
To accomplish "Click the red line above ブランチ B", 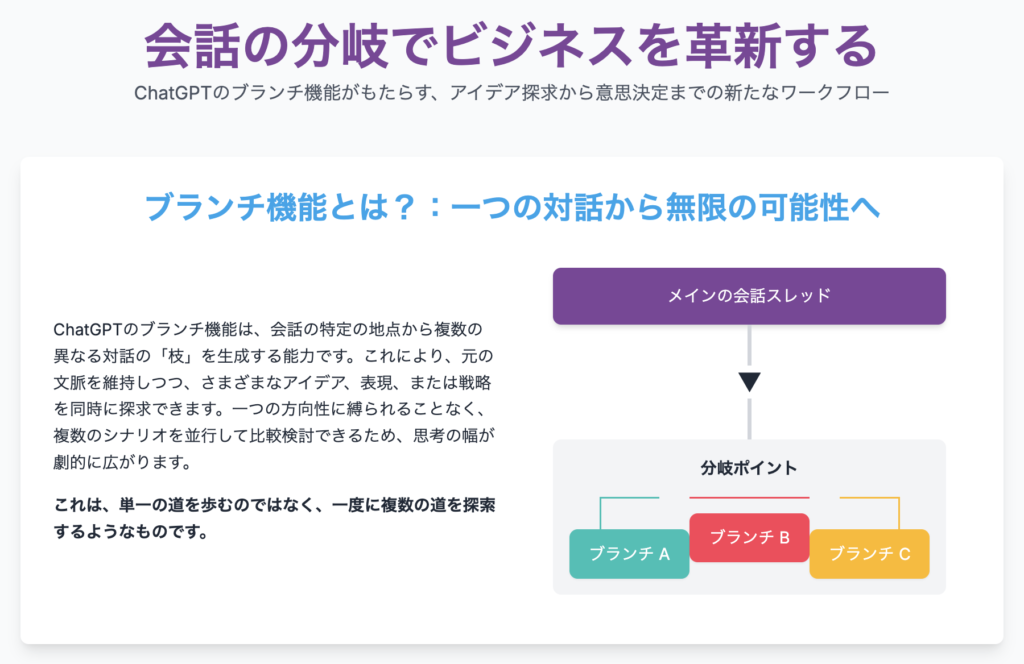I will (x=749, y=497).
